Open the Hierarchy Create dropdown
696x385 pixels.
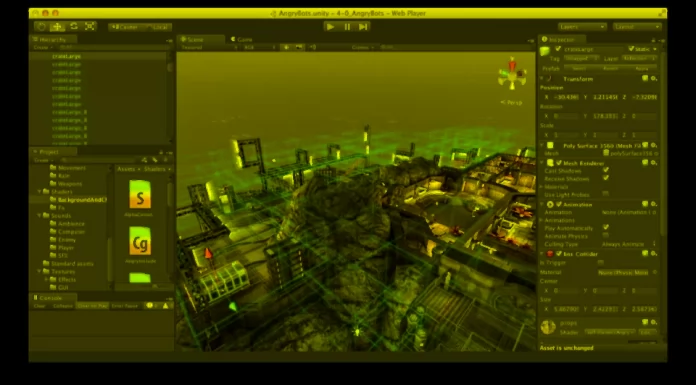42,47
